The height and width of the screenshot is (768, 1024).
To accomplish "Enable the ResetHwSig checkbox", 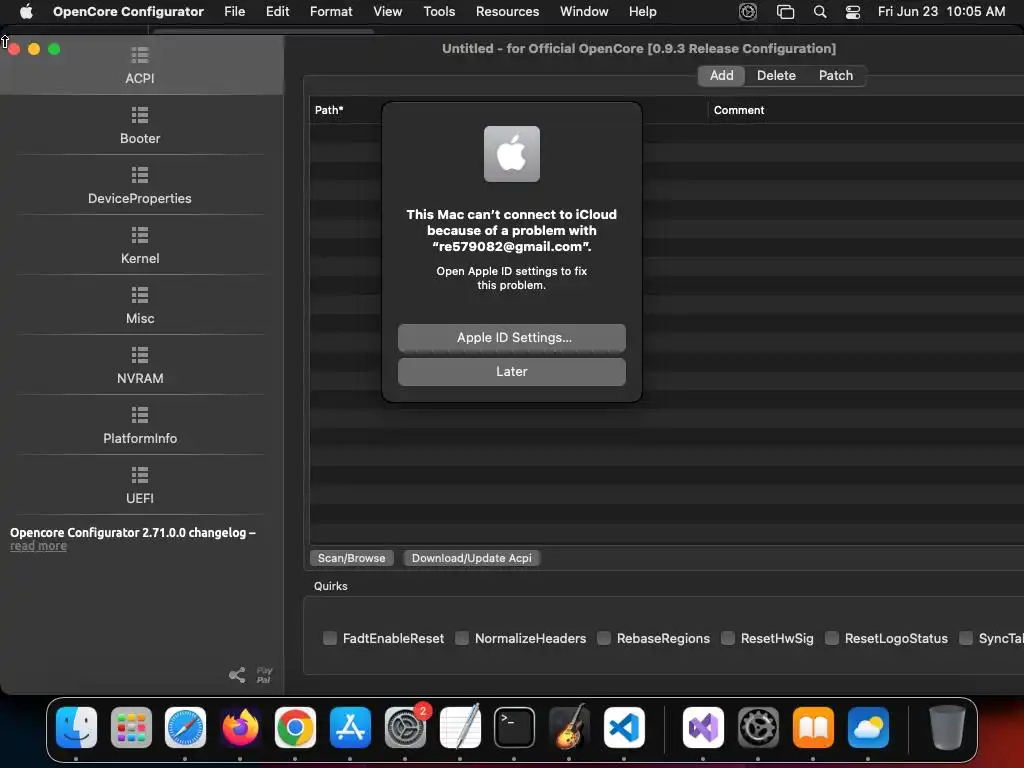I will click(728, 638).
